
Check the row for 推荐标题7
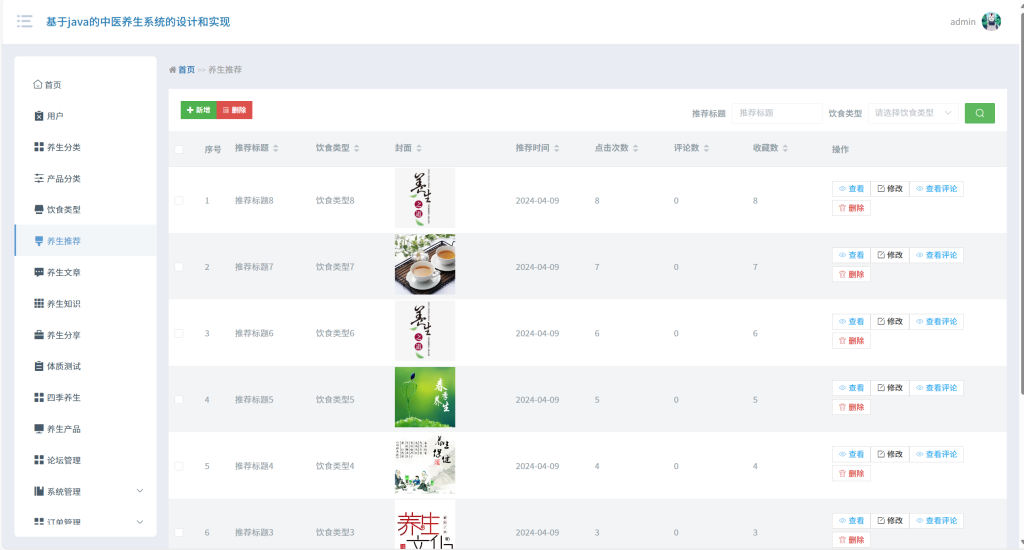pyautogui.click(x=179, y=267)
